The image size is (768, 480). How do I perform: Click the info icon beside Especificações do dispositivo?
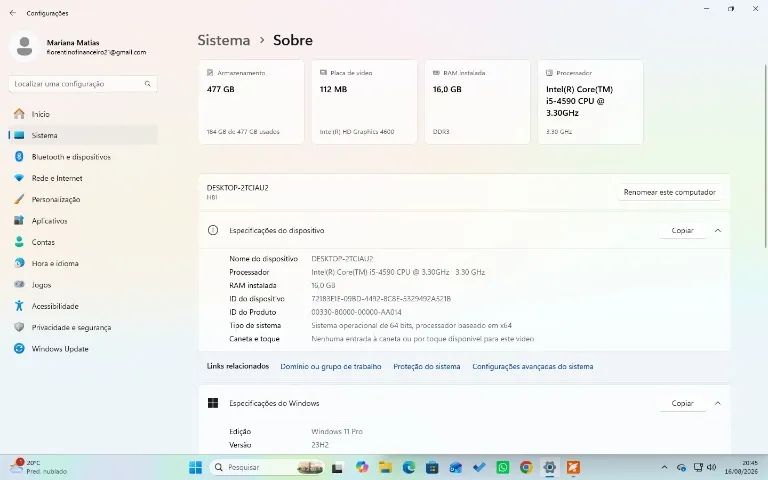tap(213, 230)
